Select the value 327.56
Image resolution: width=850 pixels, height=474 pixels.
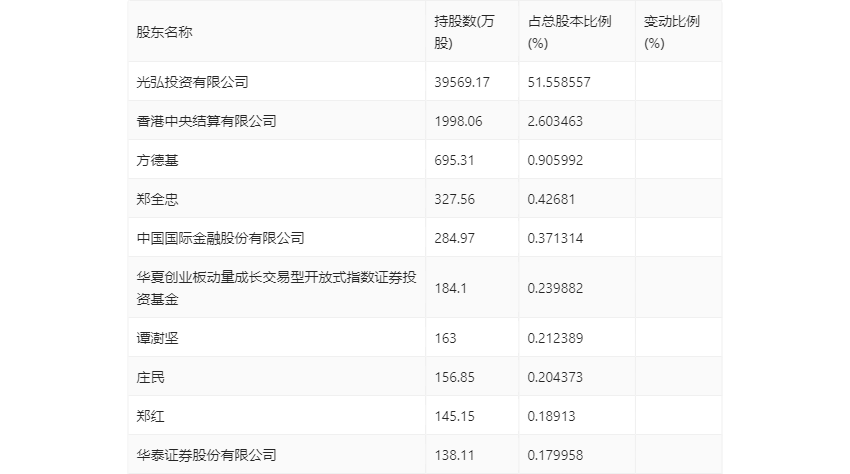[x=454, y=199]
